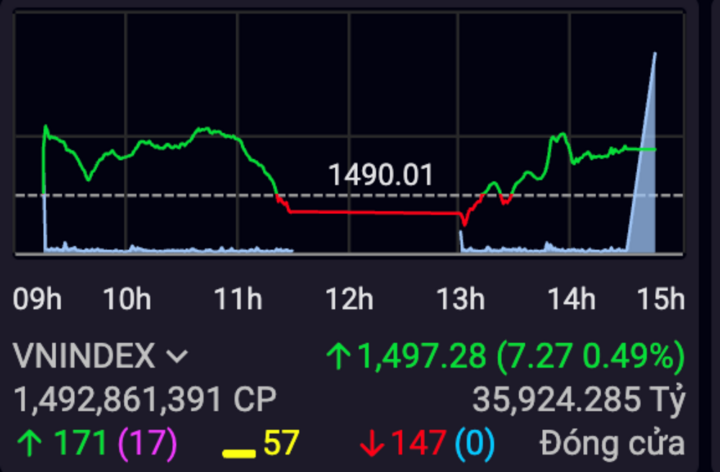Click floor stocks count (0)
The image size is (720, 472).
point(475,444)
